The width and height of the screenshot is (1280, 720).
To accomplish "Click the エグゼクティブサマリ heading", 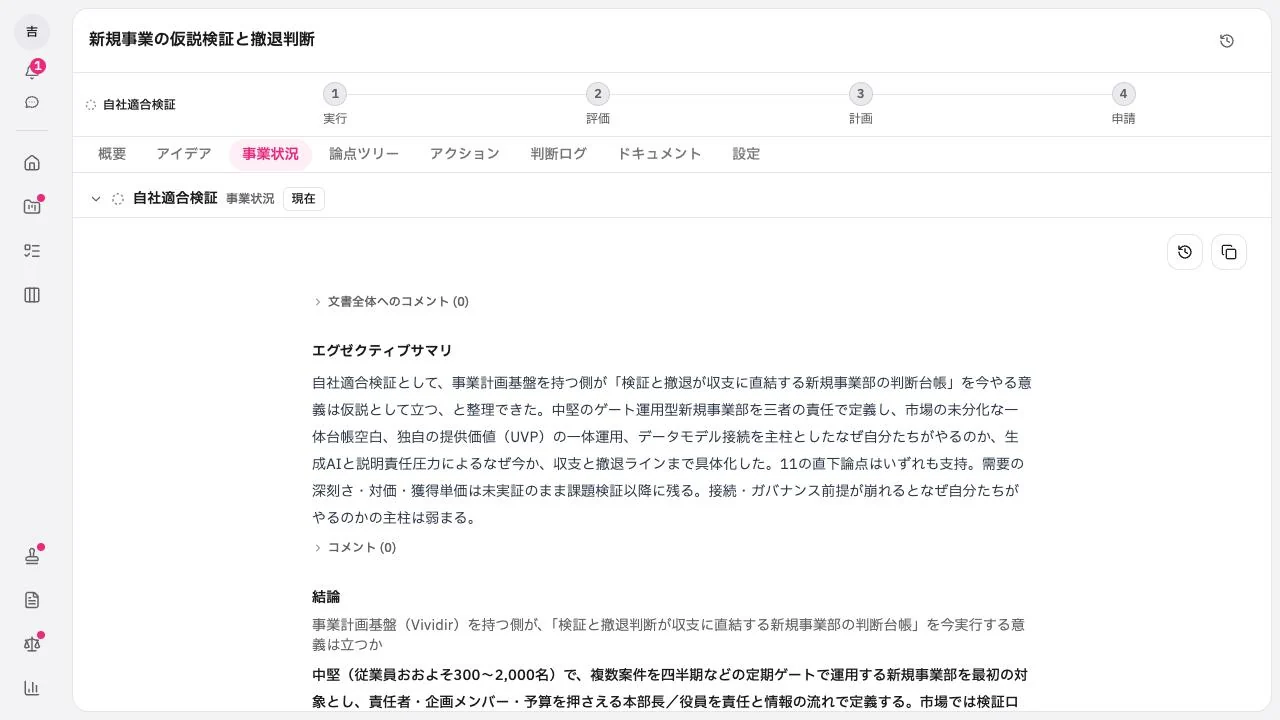I will pyautogui.click(x=382, y=351).
